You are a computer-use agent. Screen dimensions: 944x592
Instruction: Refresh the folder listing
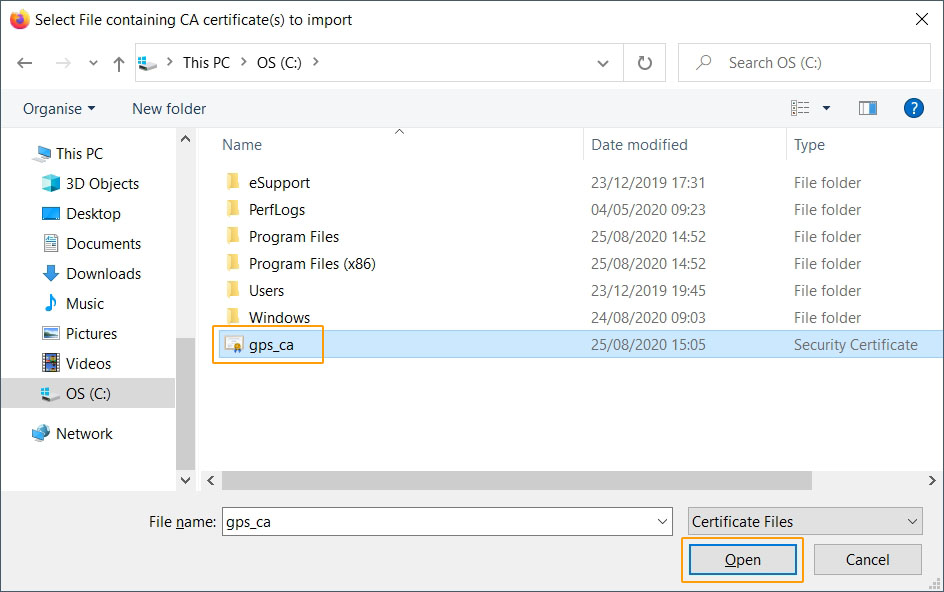(645, 63)
